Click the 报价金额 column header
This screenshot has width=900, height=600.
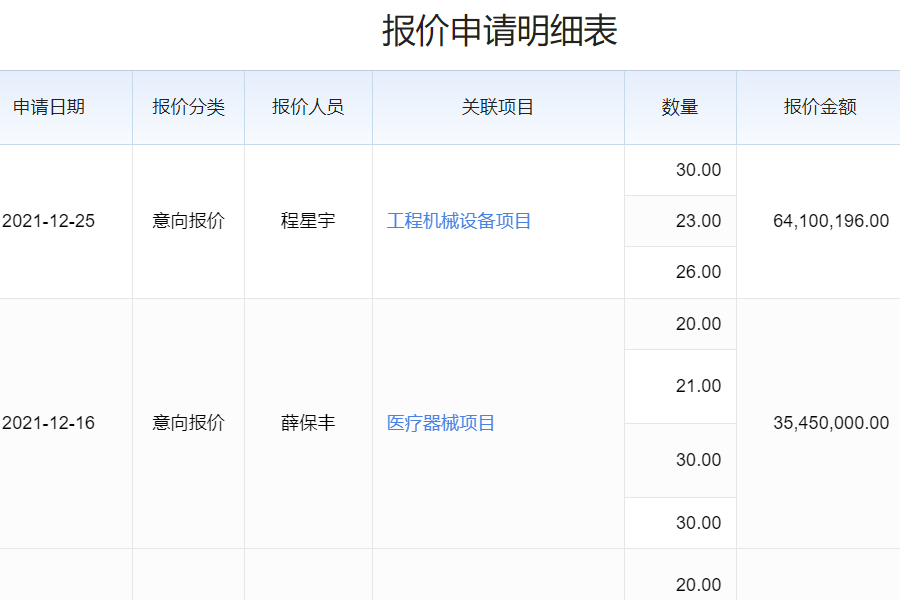click(820, 107)
